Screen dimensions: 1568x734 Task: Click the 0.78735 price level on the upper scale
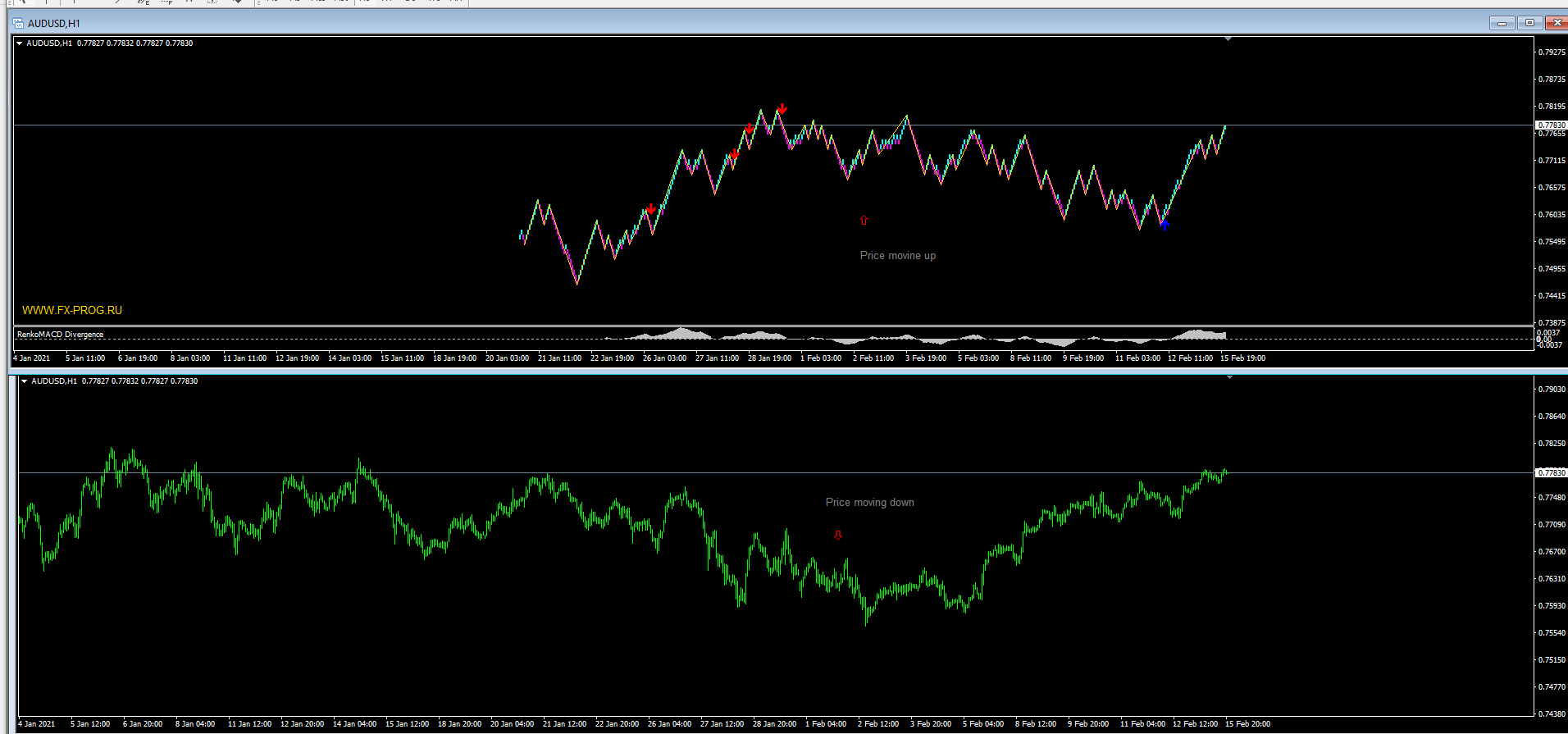pyautogui.click(x=1552, y=80)
